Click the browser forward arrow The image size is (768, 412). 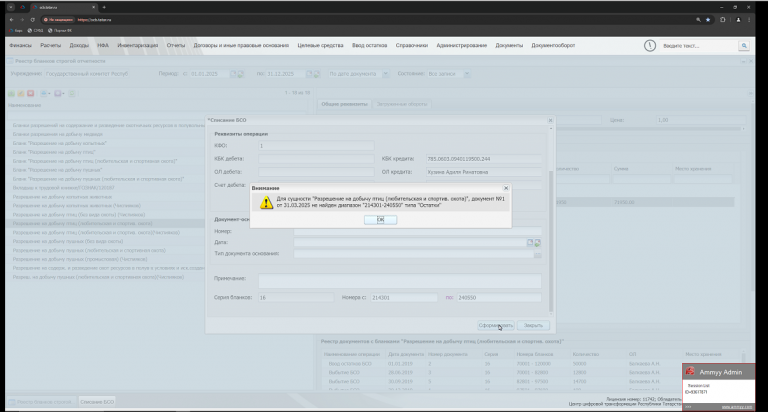point(22,20)
